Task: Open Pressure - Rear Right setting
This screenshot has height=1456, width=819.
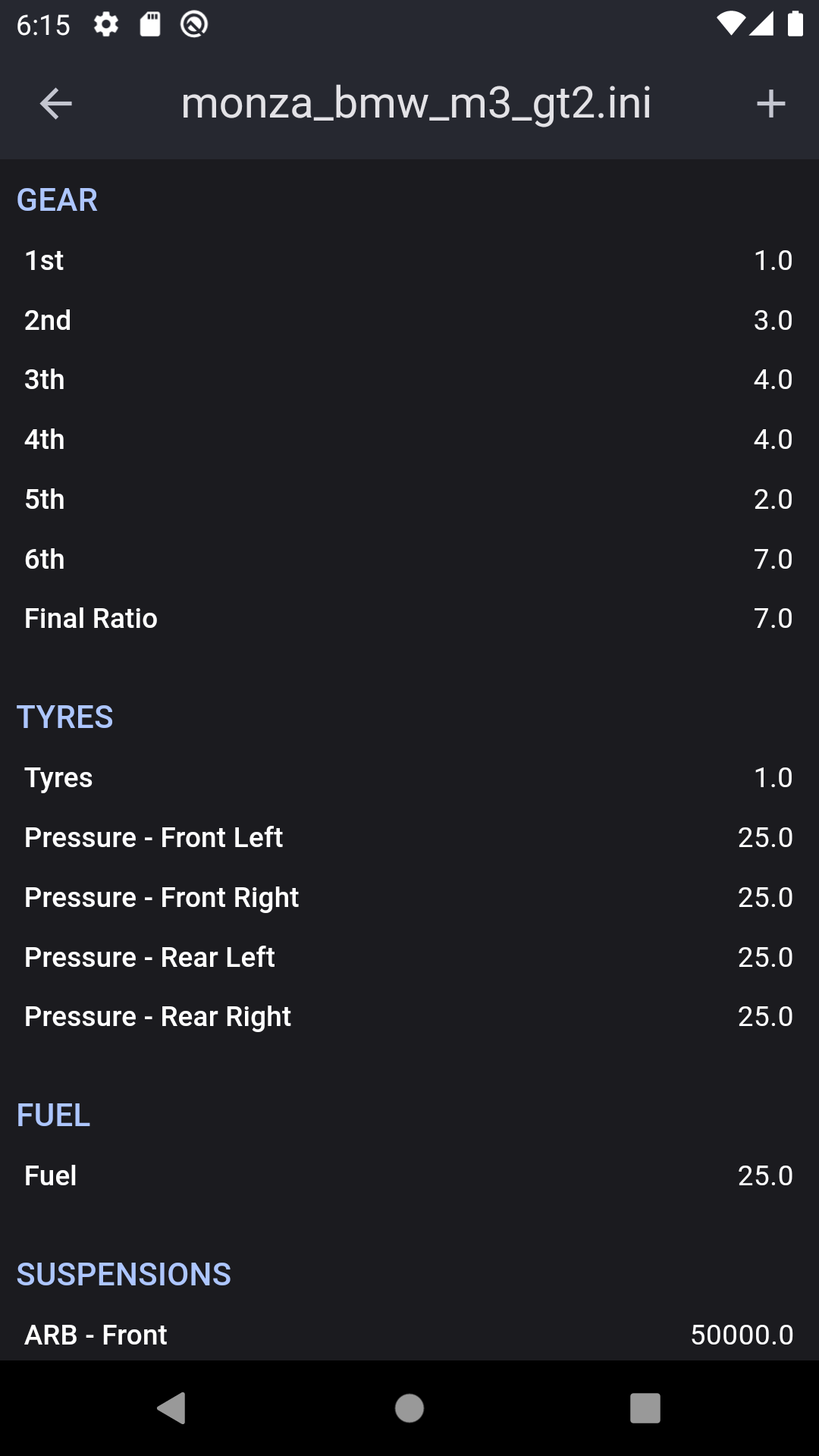Action: pyautogui.click(x=409, y=1016)
